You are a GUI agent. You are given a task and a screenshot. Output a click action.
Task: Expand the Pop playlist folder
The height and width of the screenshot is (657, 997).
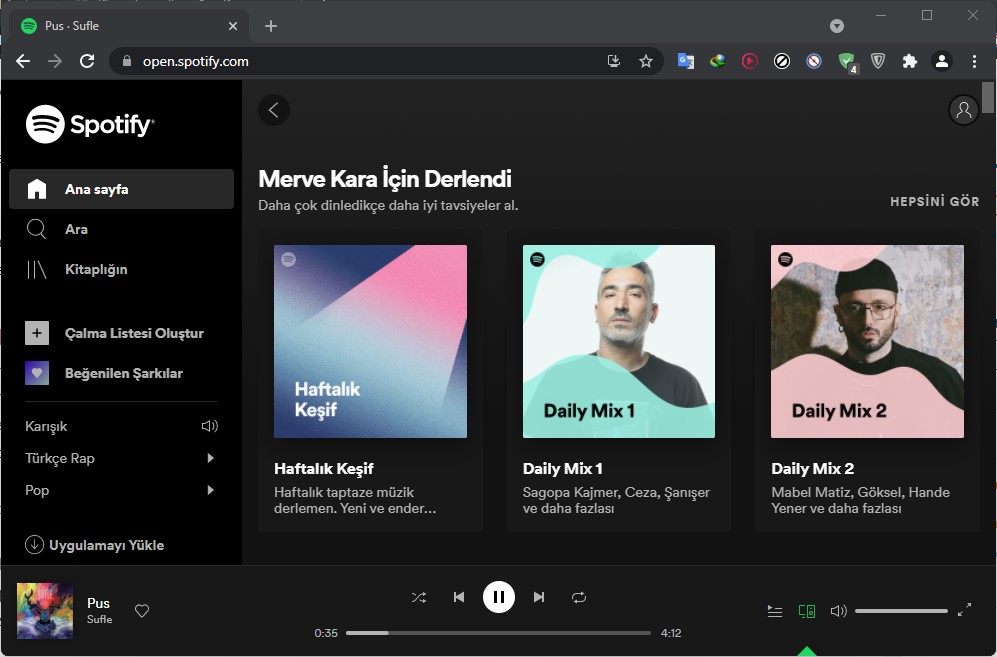pos(210,490)
